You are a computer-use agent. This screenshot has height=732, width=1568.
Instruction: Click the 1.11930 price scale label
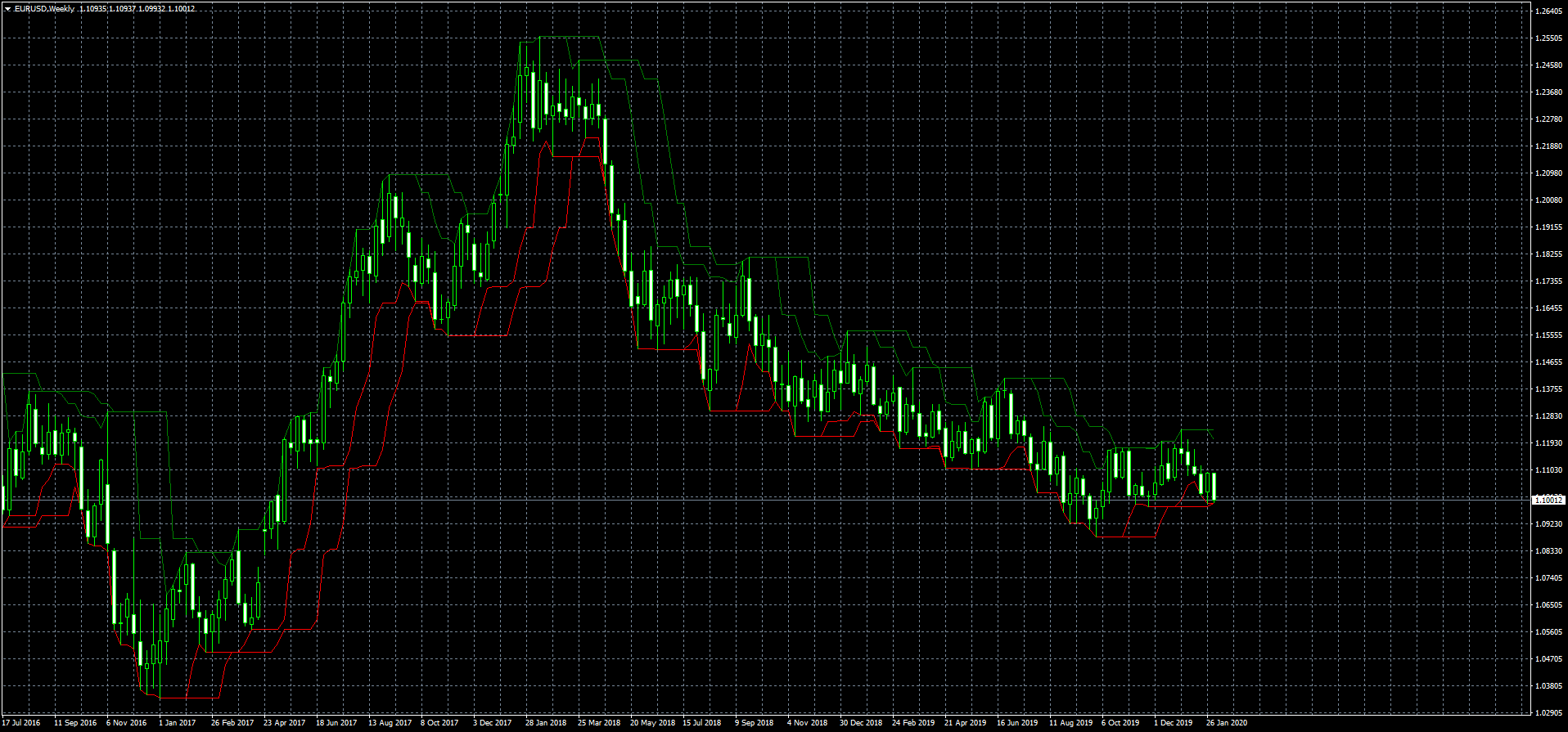1549,443
